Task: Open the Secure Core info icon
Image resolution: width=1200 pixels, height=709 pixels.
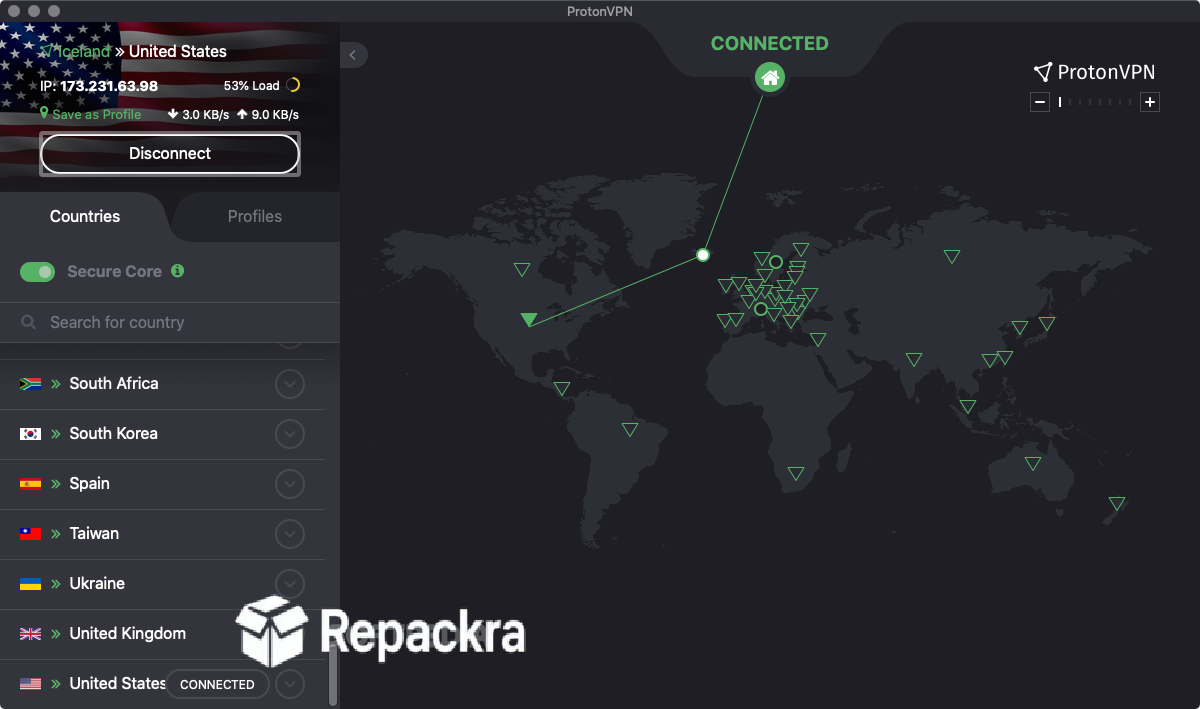Action: pyautogui.click(x=177, y=271)
